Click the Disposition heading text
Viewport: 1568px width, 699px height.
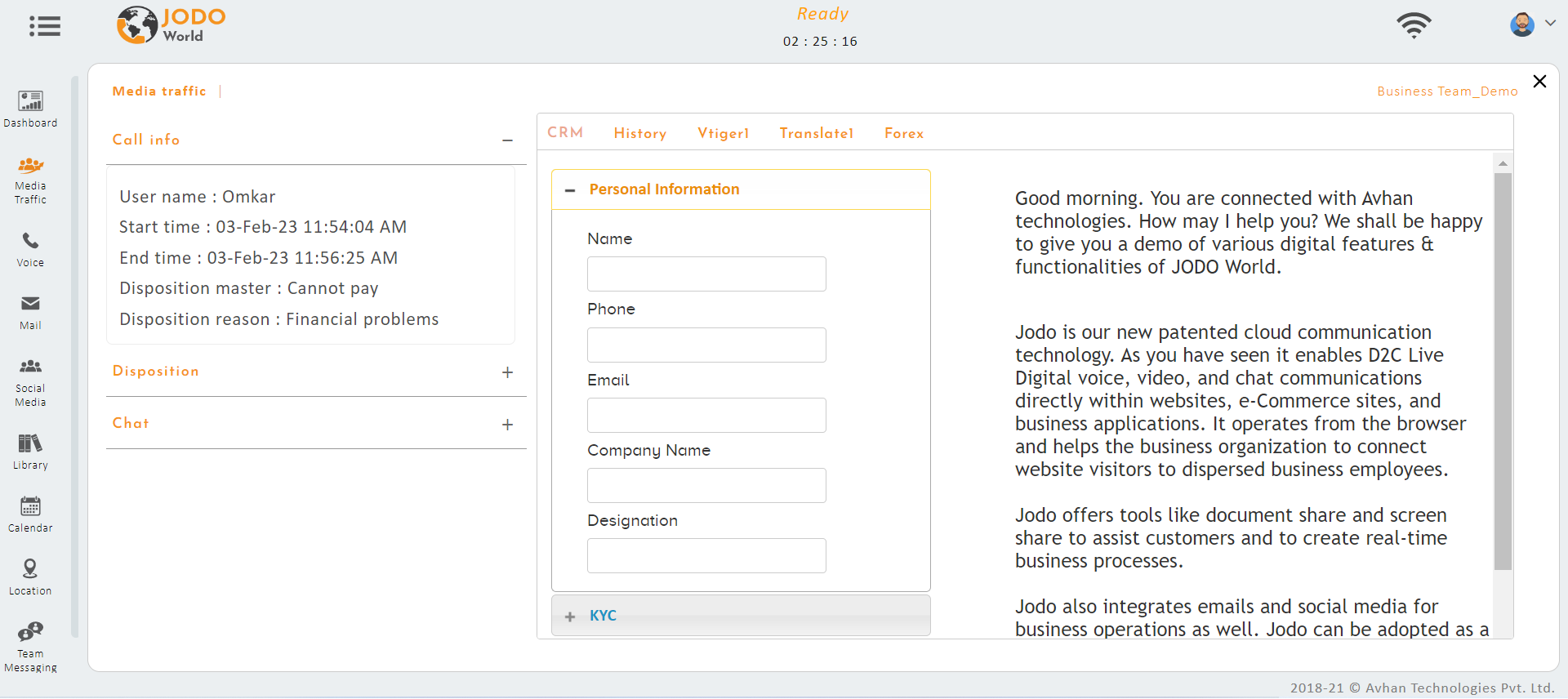point(156,371)
